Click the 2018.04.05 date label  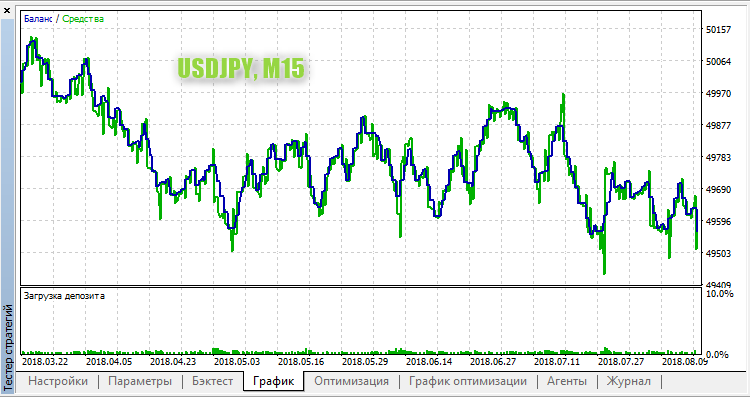[109, 362]
